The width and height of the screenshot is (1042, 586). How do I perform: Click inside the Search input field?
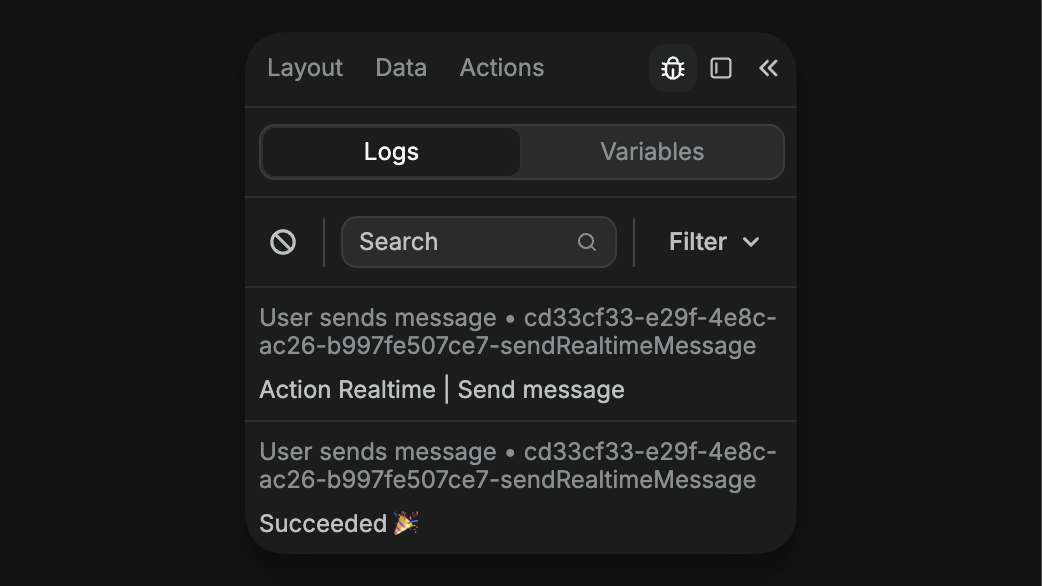click(x=450, y=241)
